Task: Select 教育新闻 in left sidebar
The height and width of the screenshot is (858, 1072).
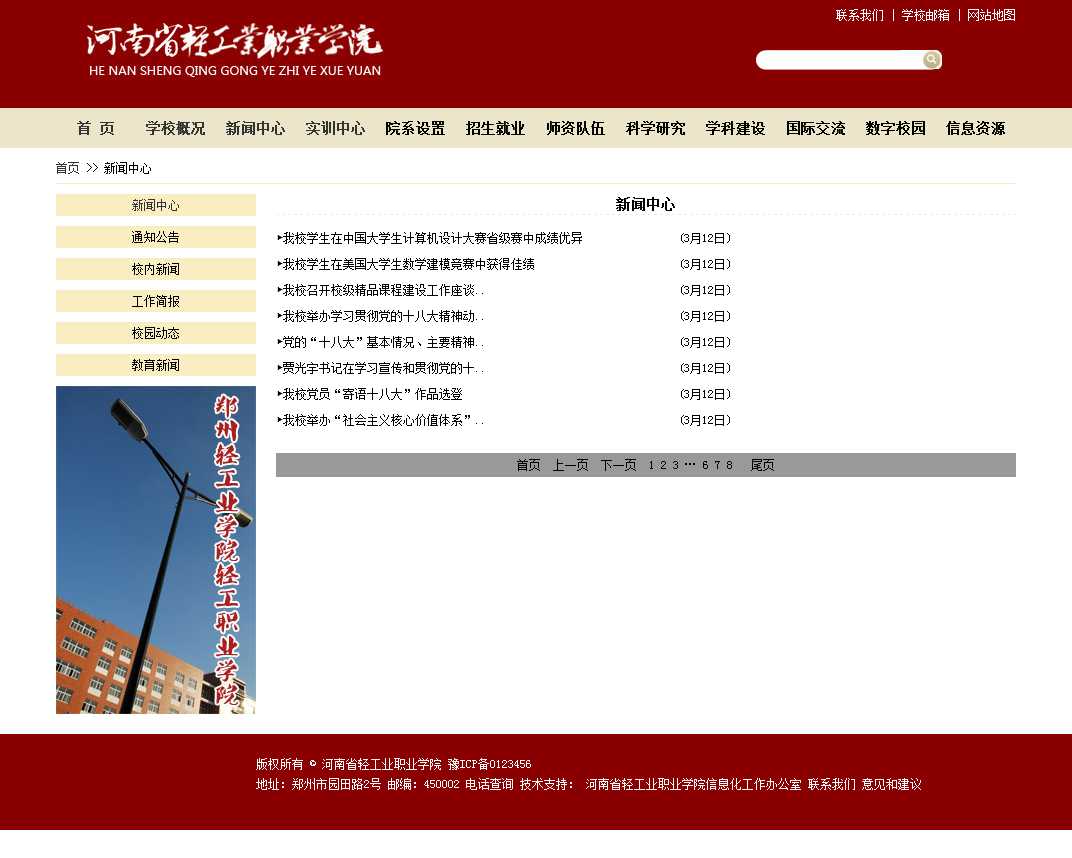Action: coord(156,365)
